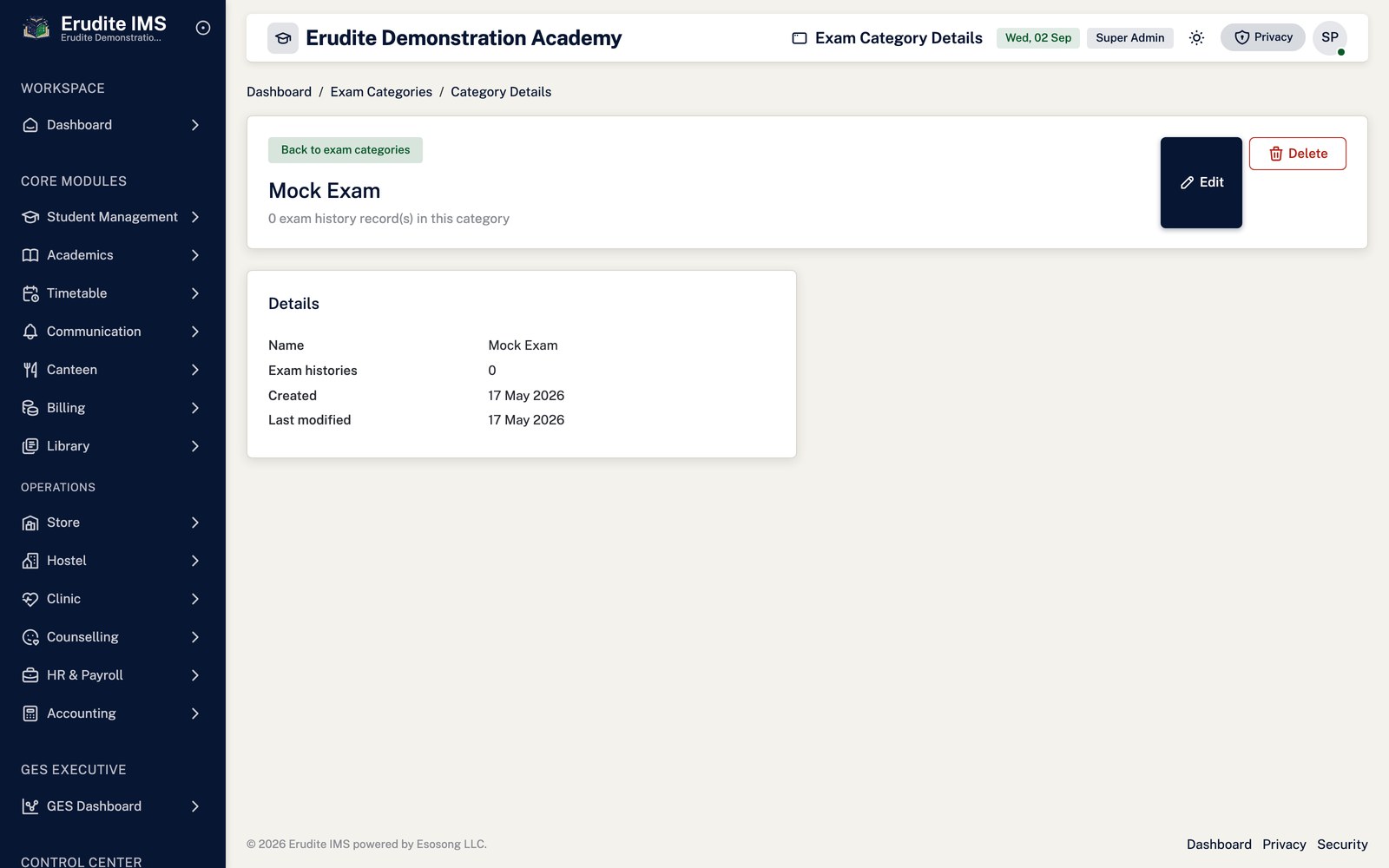Viewport: 1389px width, 868px height.
Task: Expand the Billing chevron
Action: (x=195, y=408)
